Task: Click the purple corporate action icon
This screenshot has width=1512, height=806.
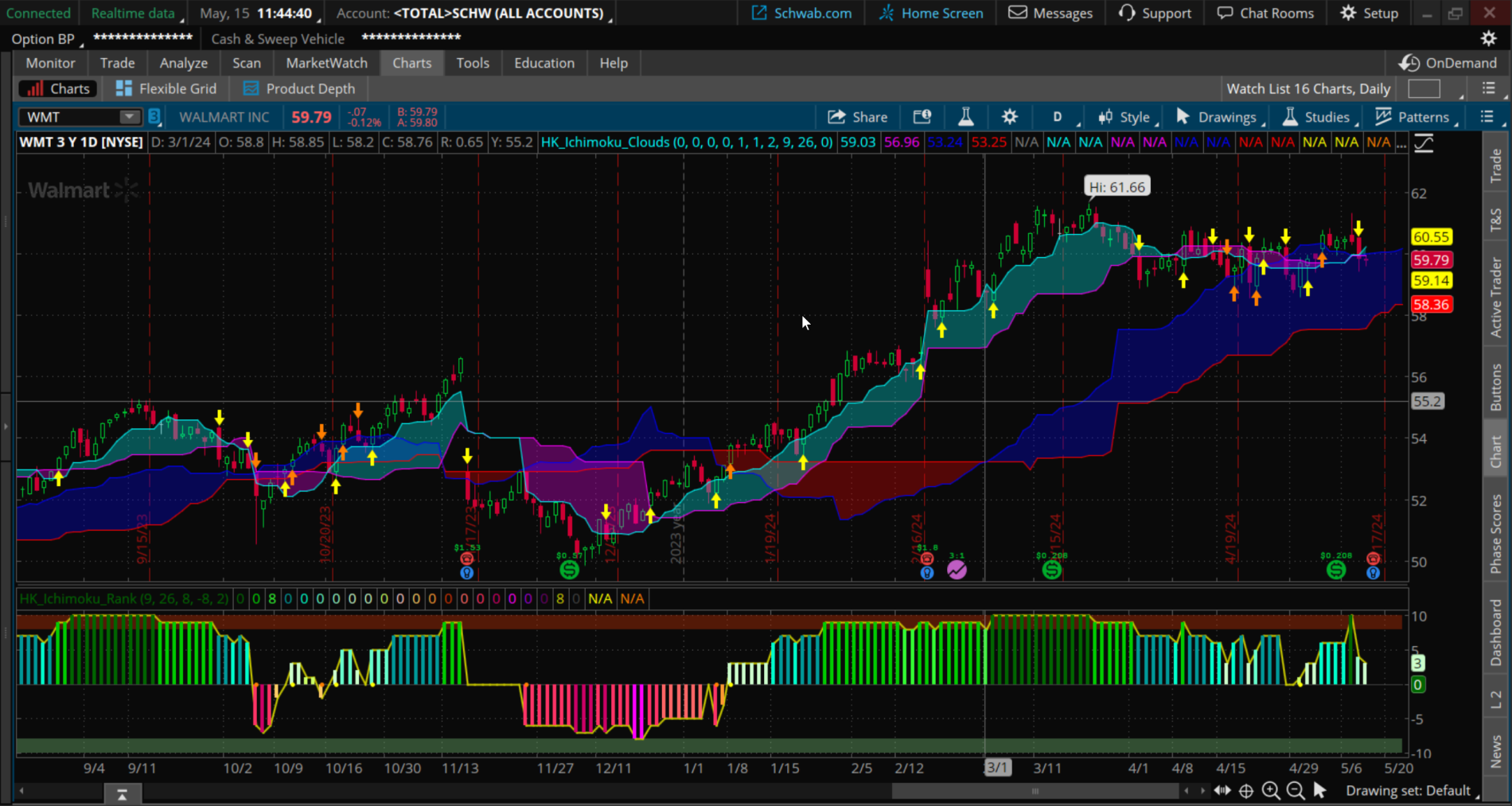Action: tap(957, 570)
